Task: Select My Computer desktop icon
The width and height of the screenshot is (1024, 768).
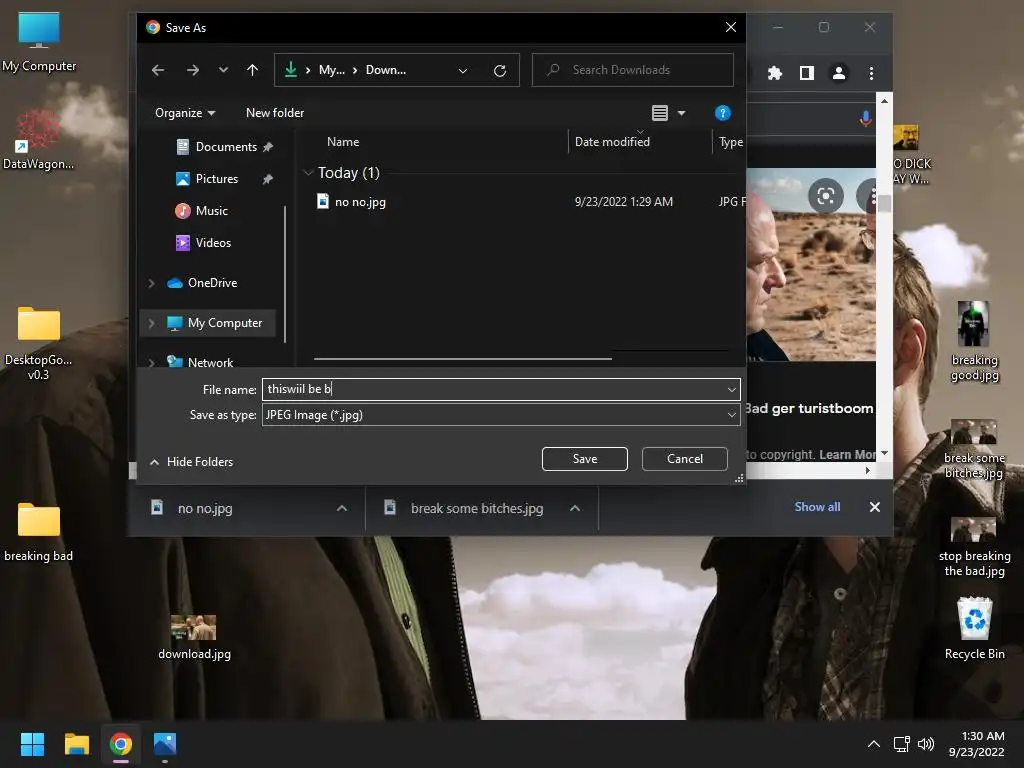Action: (x=39, y=42)
